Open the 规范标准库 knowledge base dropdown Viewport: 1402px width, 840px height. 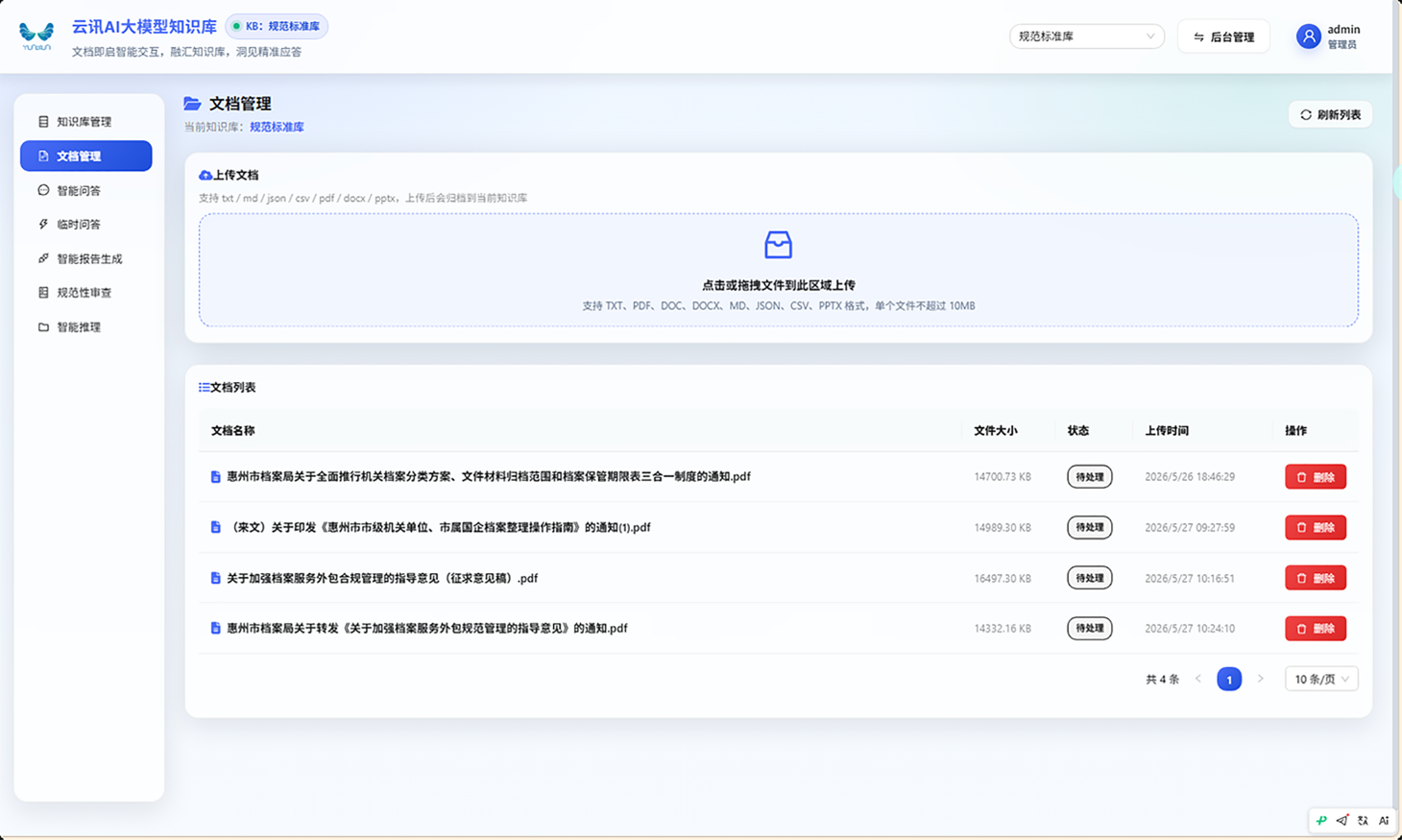(1086, 36)
